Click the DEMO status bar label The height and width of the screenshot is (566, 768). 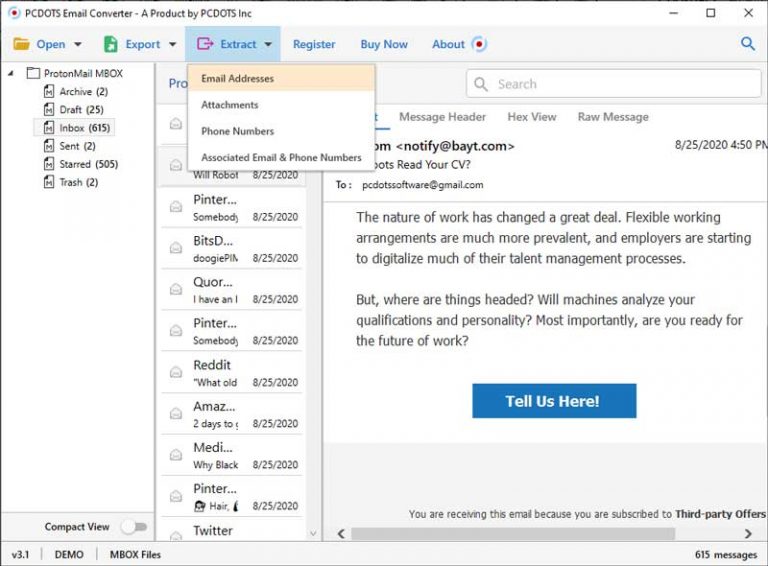coord(69,555)
